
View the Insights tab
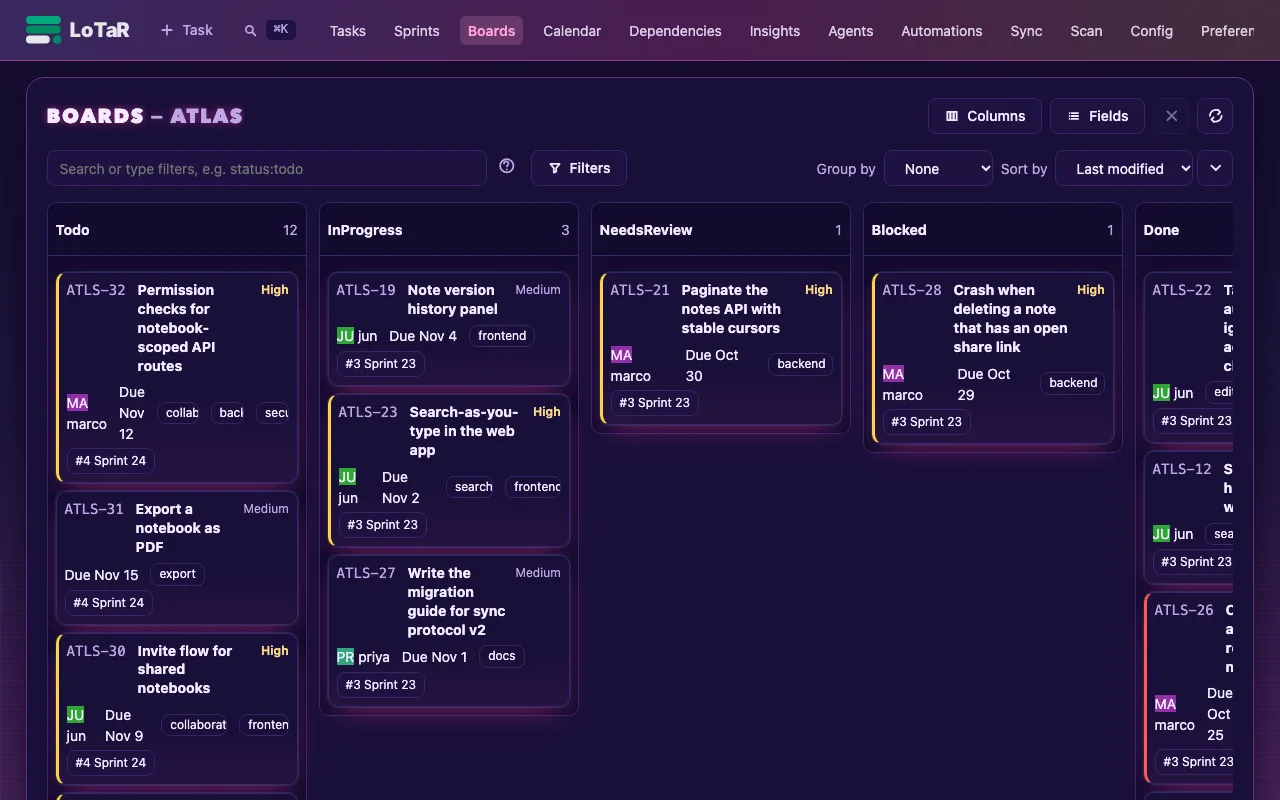point(775,31)
